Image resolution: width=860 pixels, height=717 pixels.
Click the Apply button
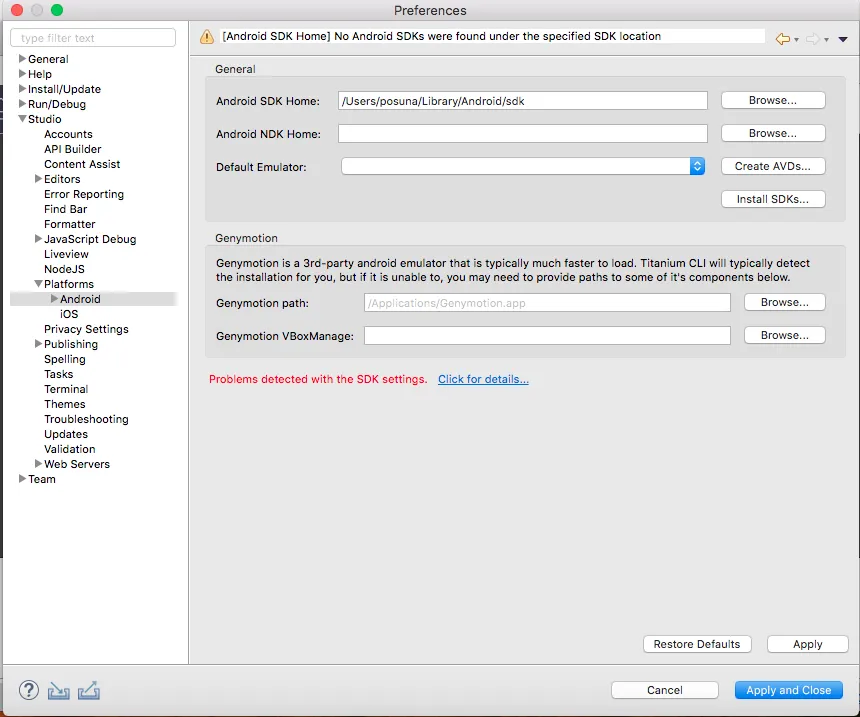(x=807, y=644)
